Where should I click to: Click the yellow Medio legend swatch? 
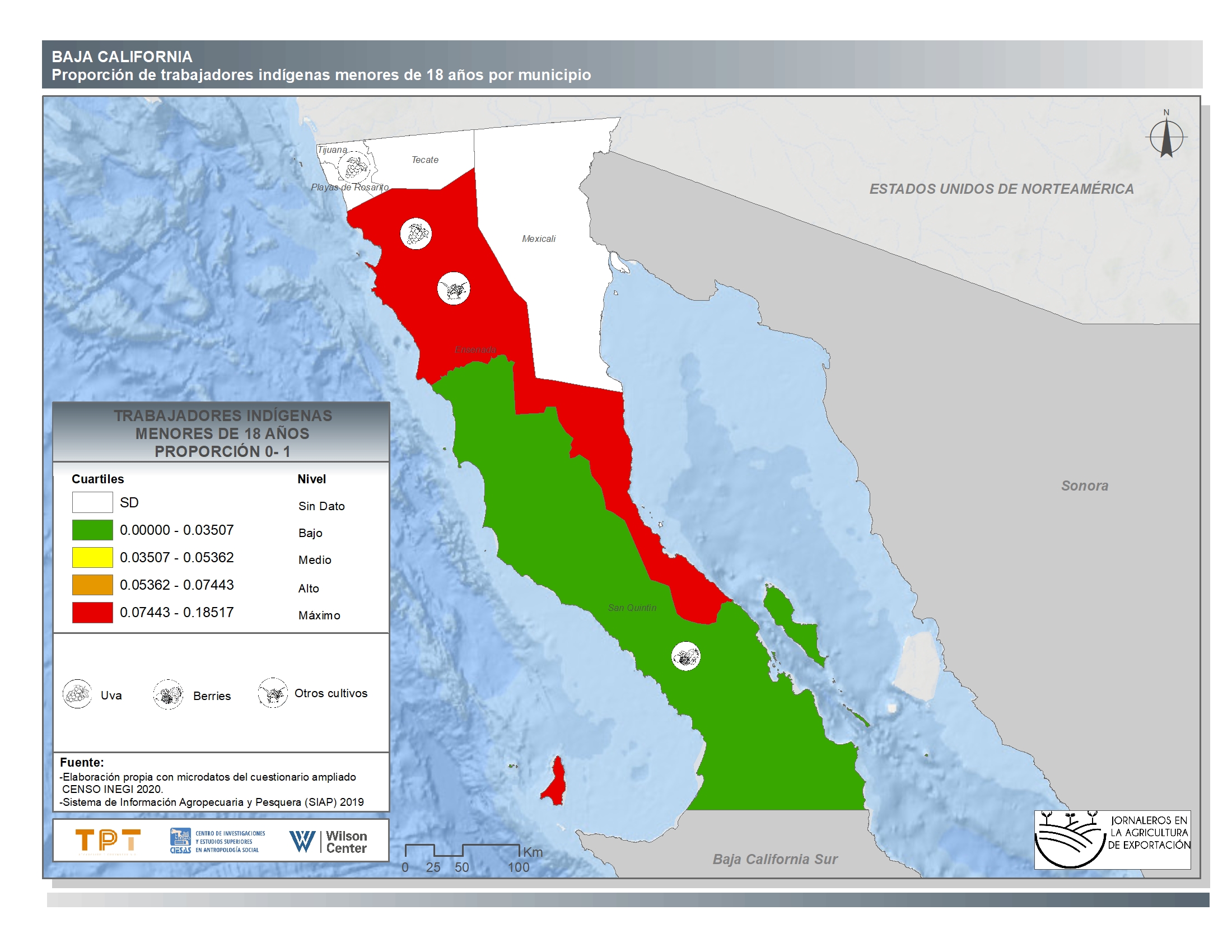tap(92, 557)
